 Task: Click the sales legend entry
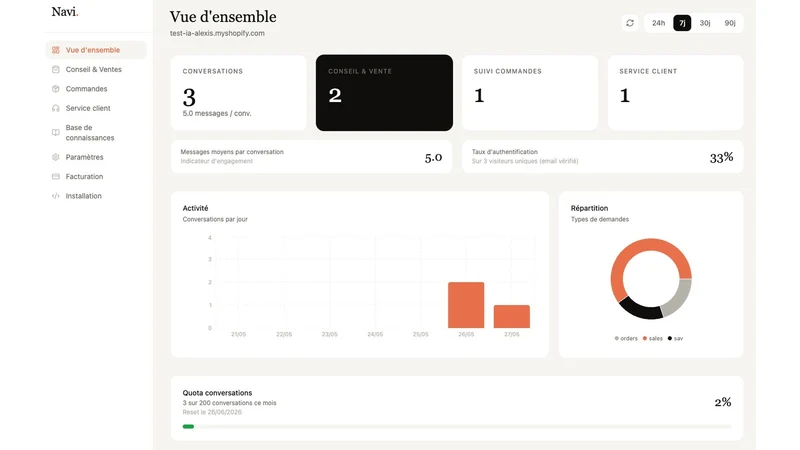[653, 338]
